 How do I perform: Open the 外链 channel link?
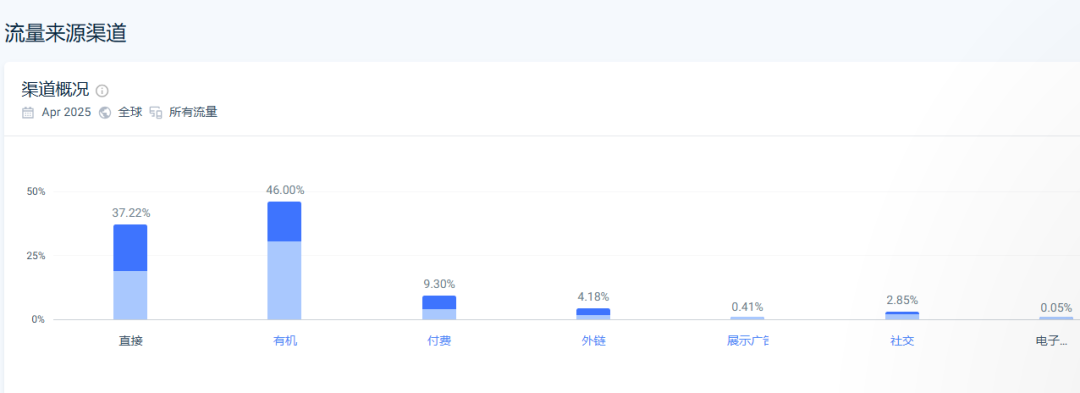pyautogui.click(x=594, y=341)
